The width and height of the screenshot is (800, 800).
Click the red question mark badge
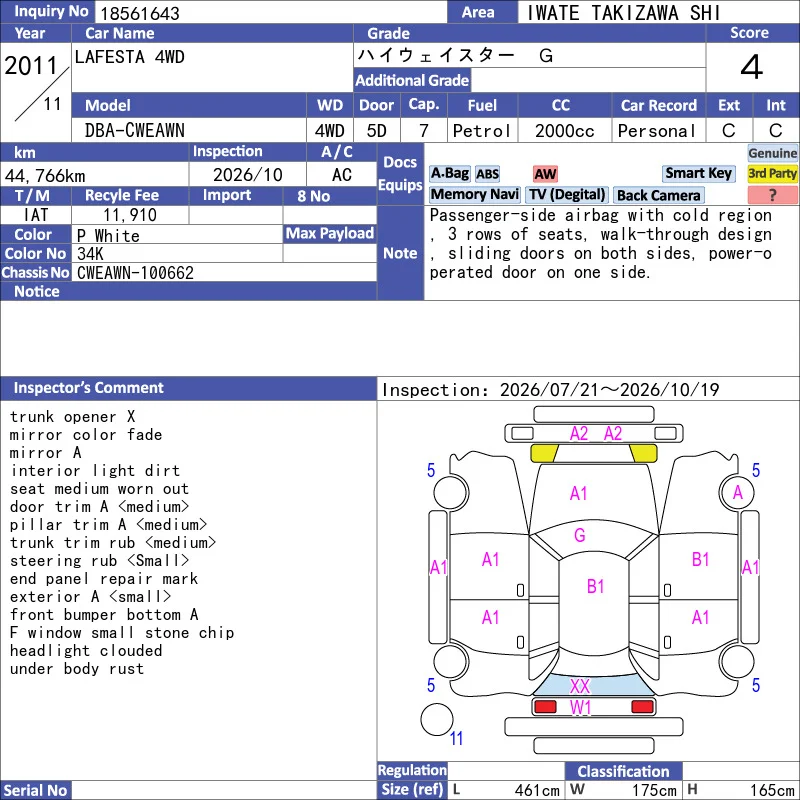[772, 195]
